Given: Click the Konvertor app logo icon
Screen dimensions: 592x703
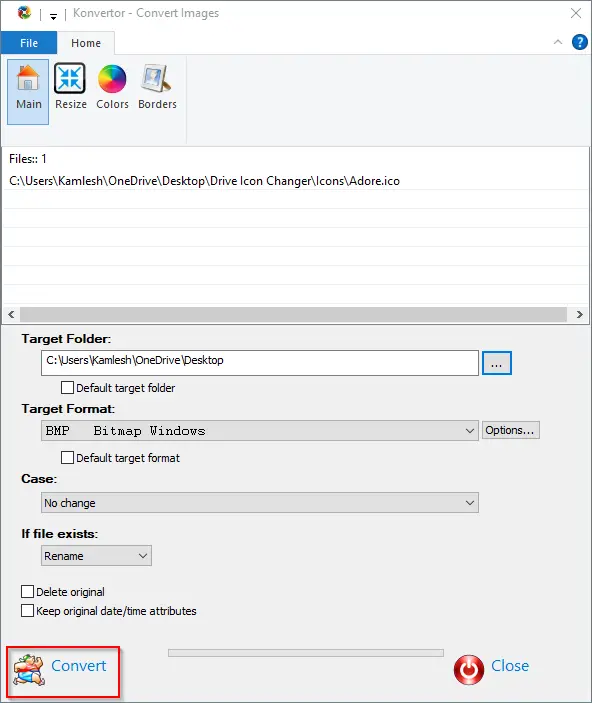Looking at the screenshot, I should click(x=24, y=13).
